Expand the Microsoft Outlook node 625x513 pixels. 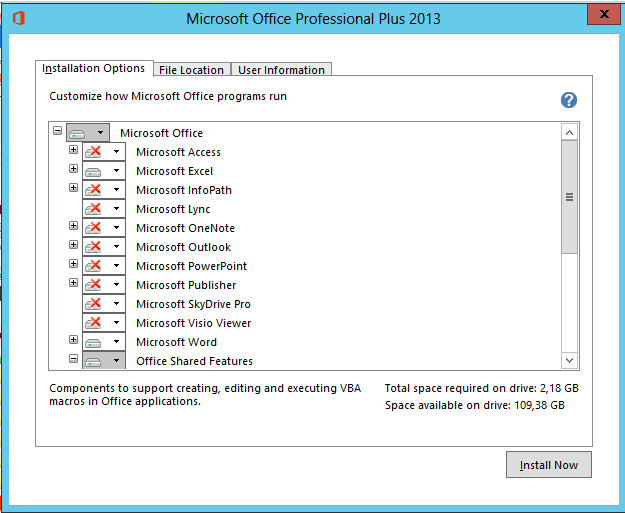(x=73, y=244)
